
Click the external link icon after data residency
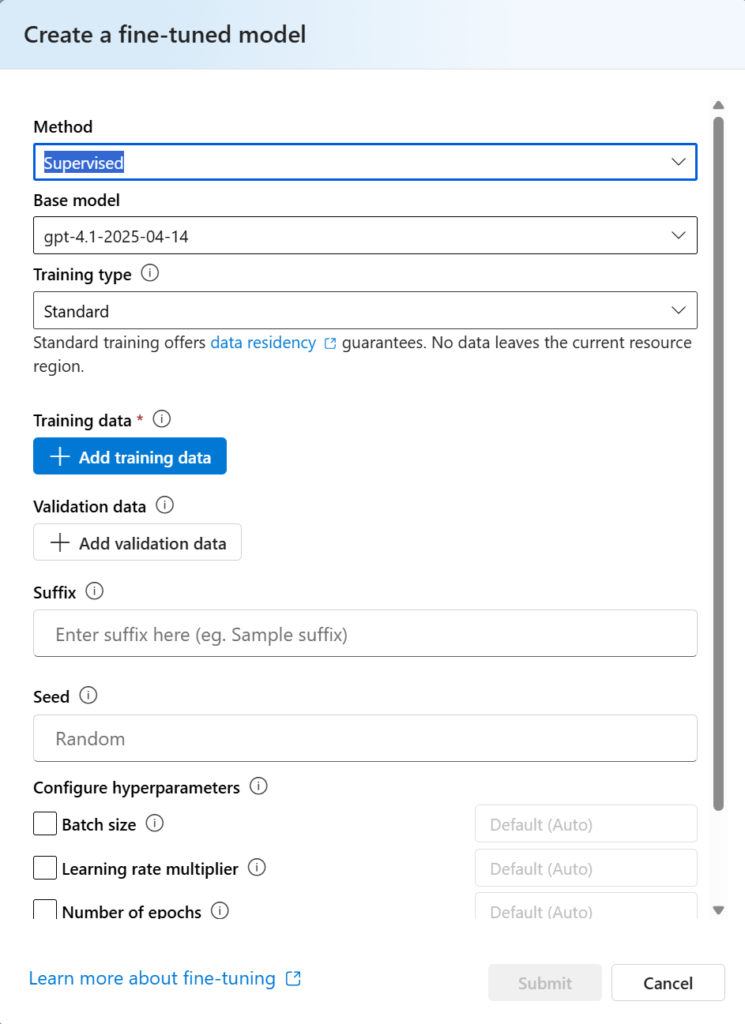point(330,344)
